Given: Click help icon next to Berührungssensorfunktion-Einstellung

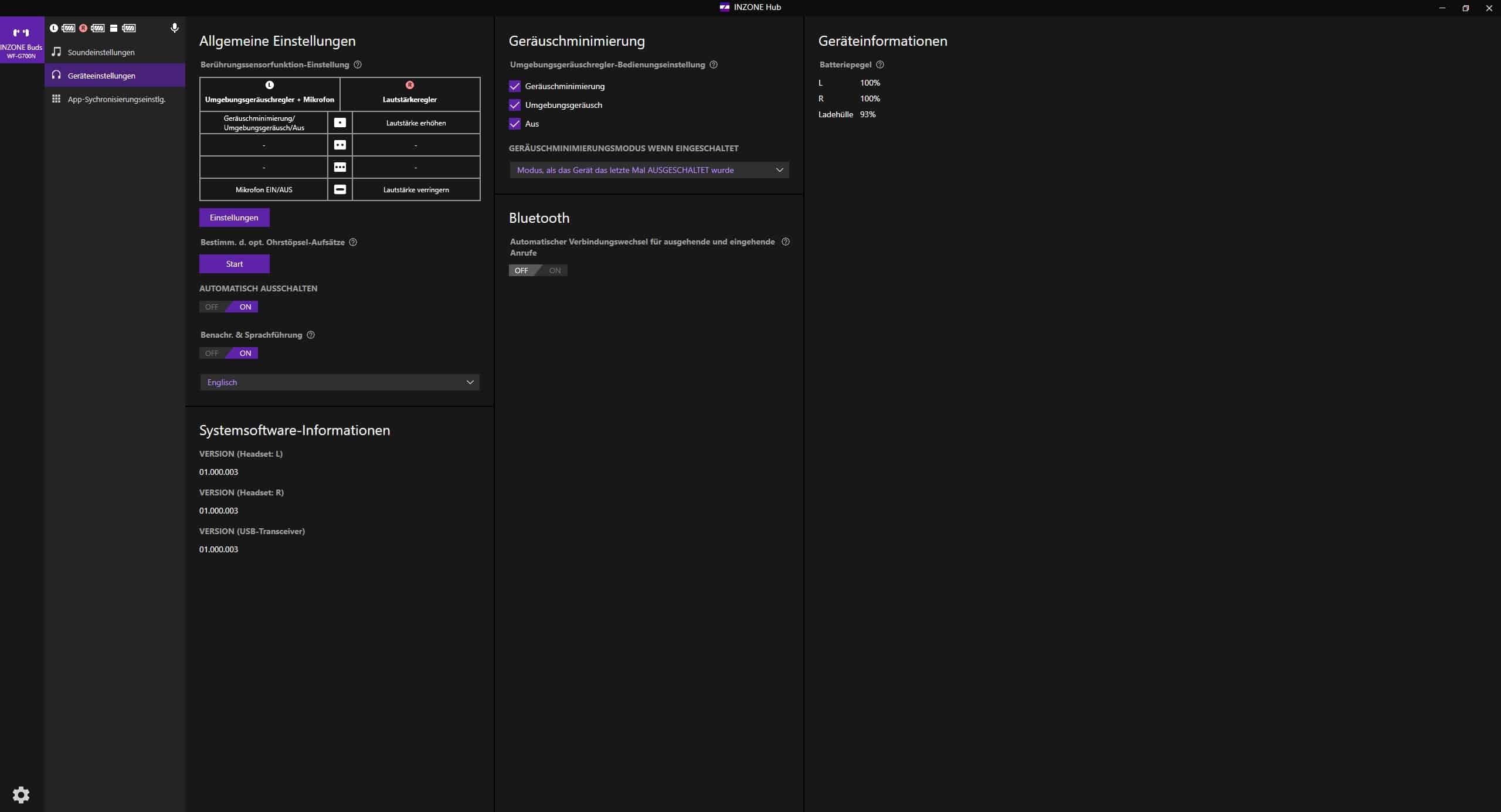Looking at the screenshot, I should 358,64.
